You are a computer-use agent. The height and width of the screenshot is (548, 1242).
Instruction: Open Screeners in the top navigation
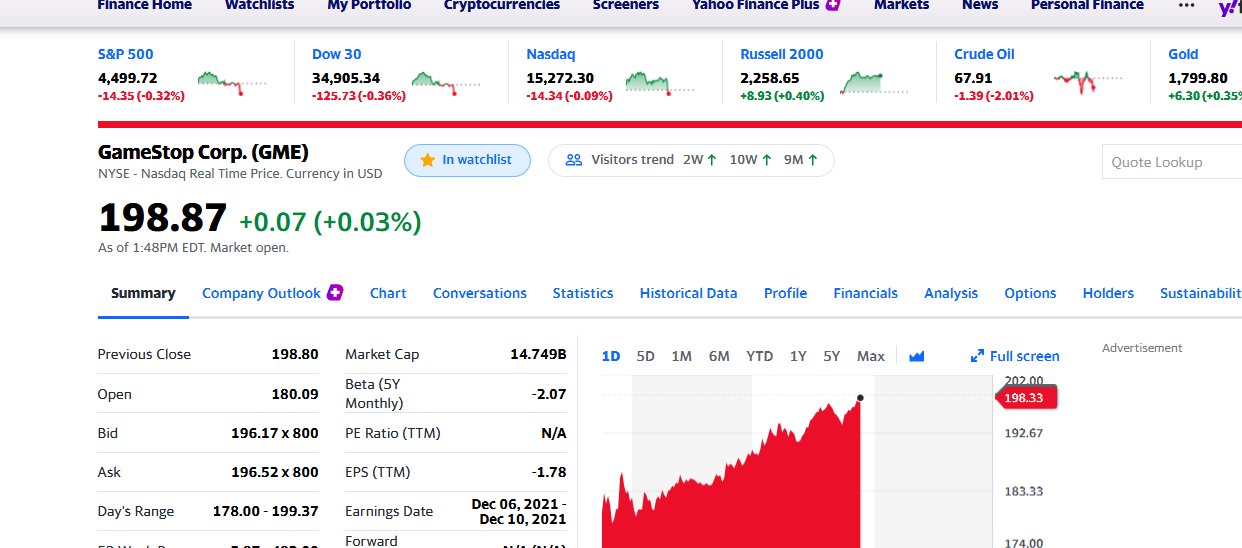point(626,5)
